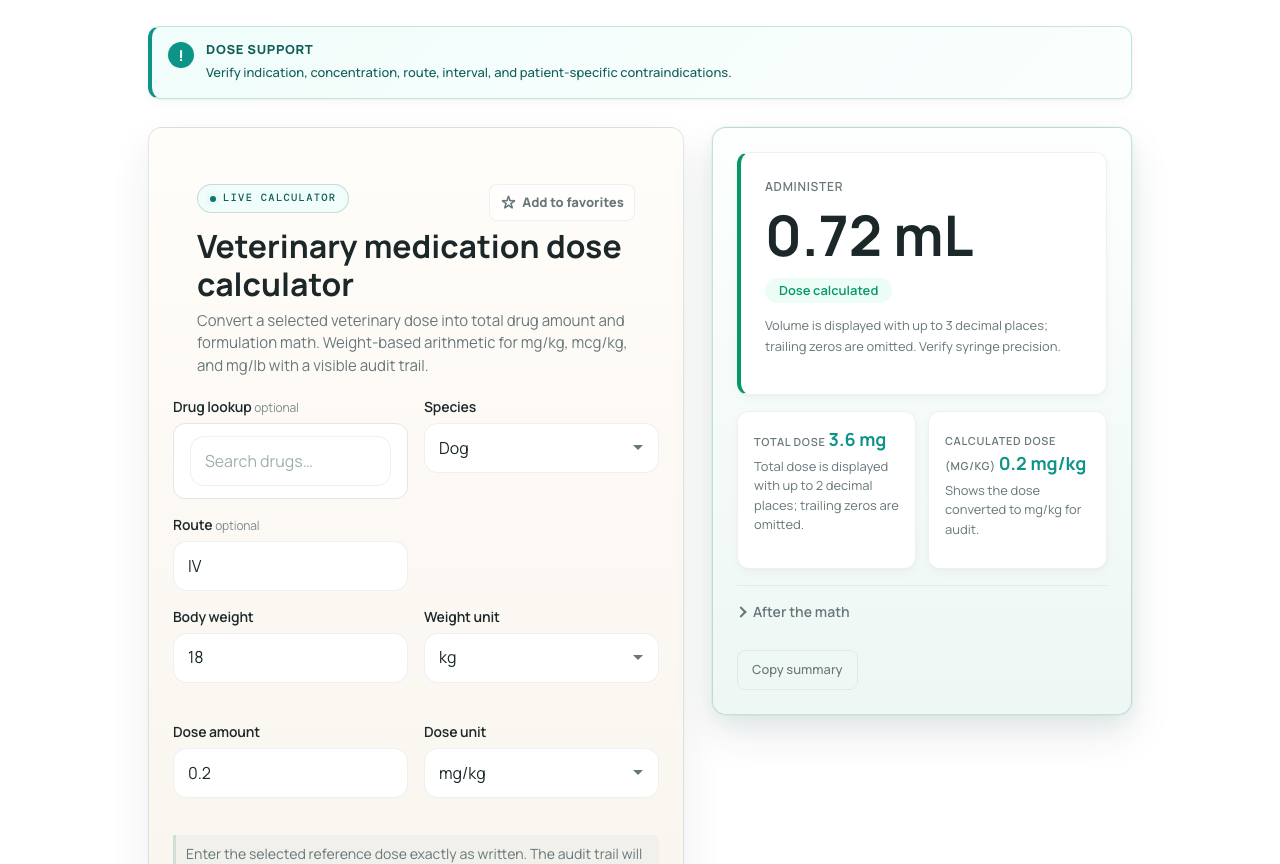Click the Body weight field with 18

point(290,658)
